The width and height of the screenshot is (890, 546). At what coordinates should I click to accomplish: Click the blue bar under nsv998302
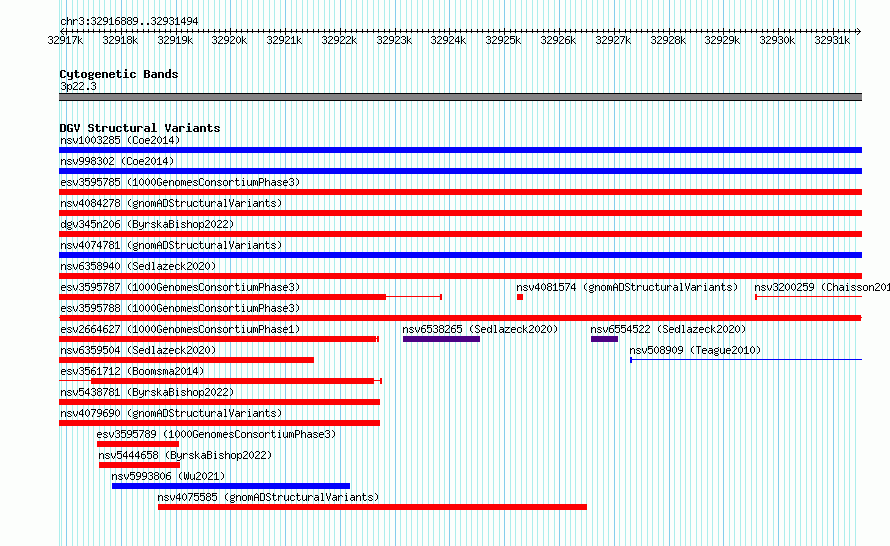(x=460, y=171)
